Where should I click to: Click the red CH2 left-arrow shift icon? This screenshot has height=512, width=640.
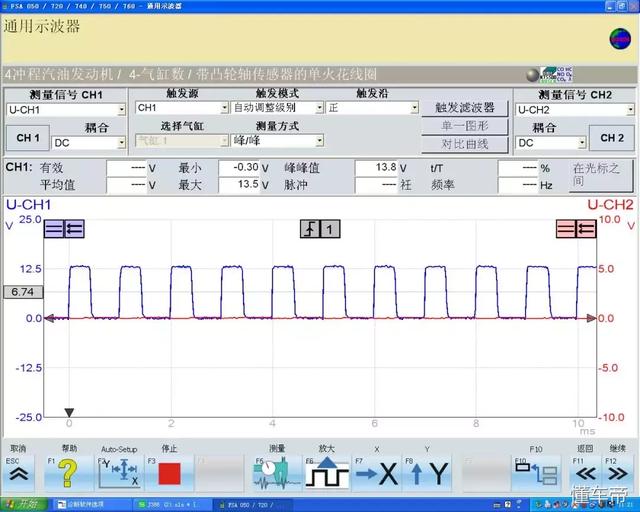click(x=586, y=229)
